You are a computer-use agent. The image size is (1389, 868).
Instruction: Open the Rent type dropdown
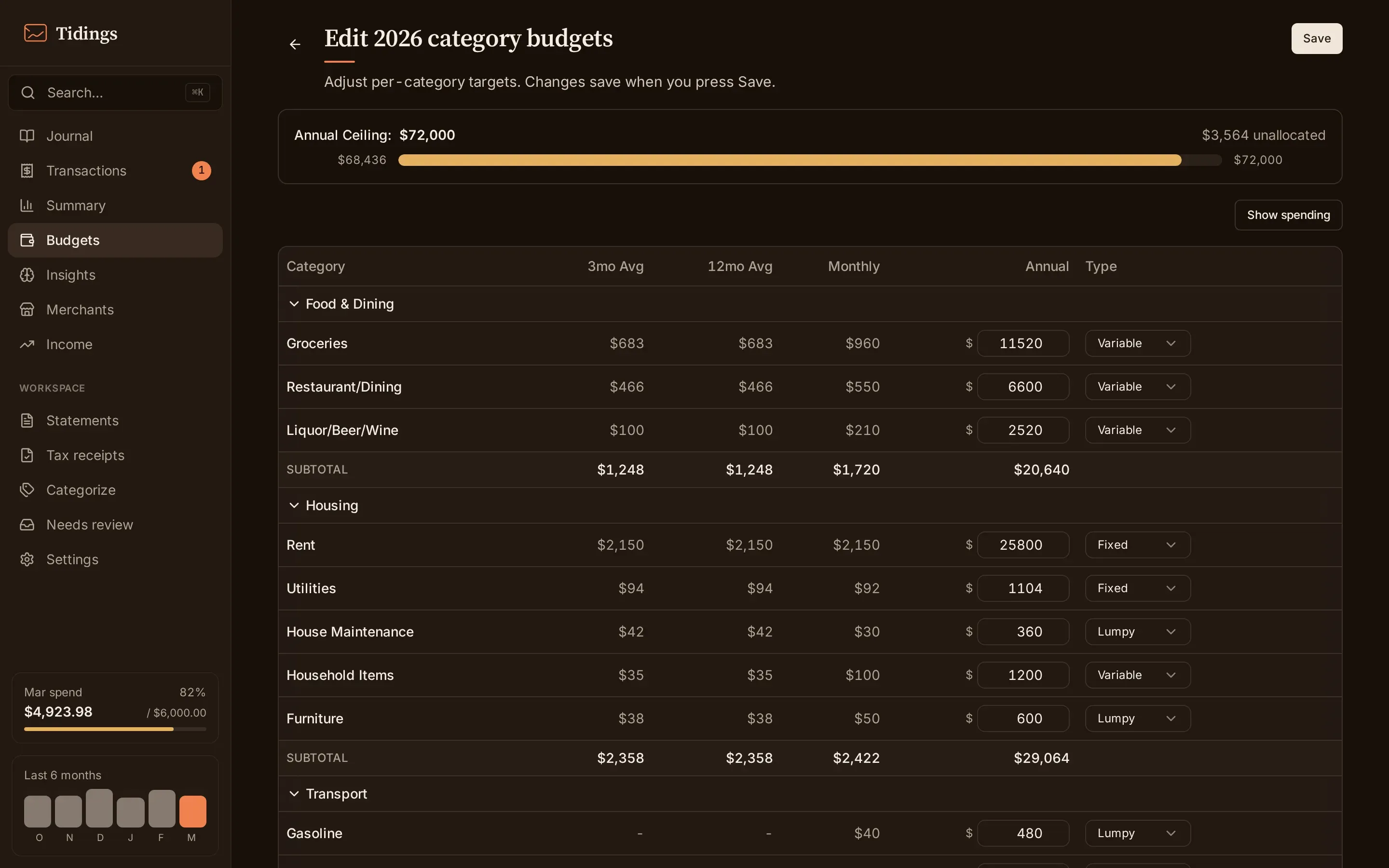click(1138, 545)
